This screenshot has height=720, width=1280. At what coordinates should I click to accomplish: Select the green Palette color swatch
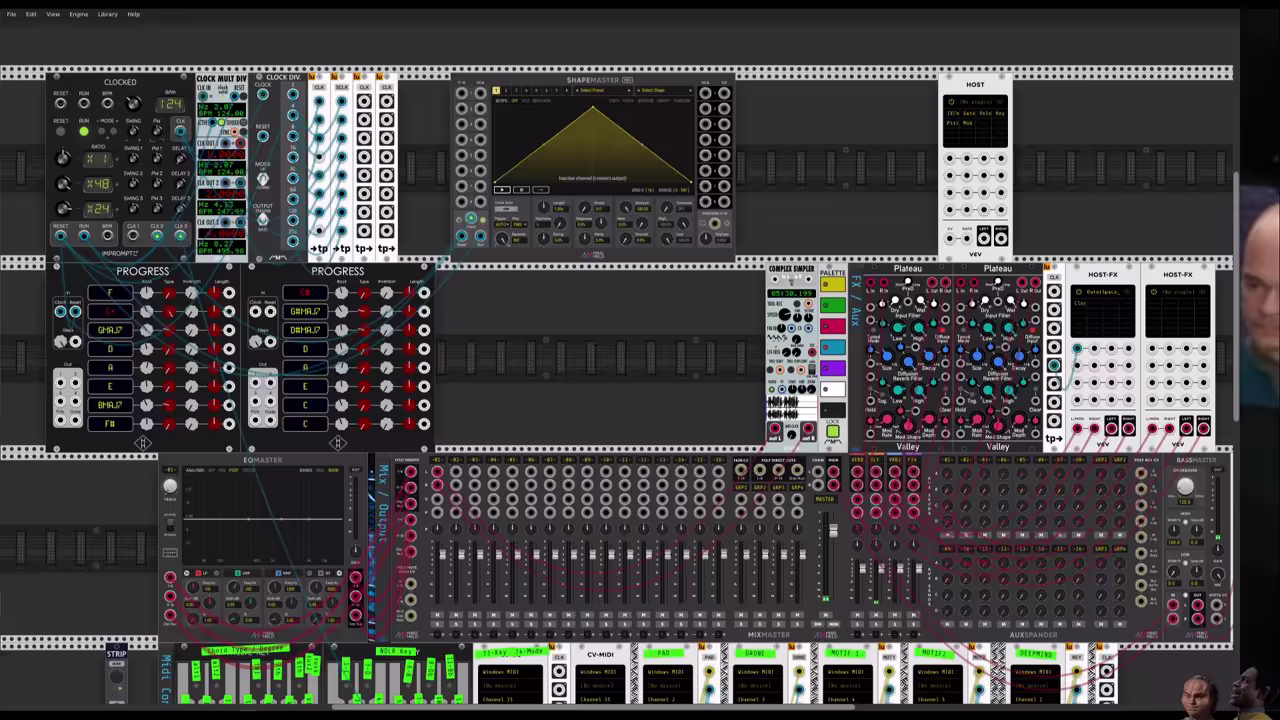coord(832,306)
